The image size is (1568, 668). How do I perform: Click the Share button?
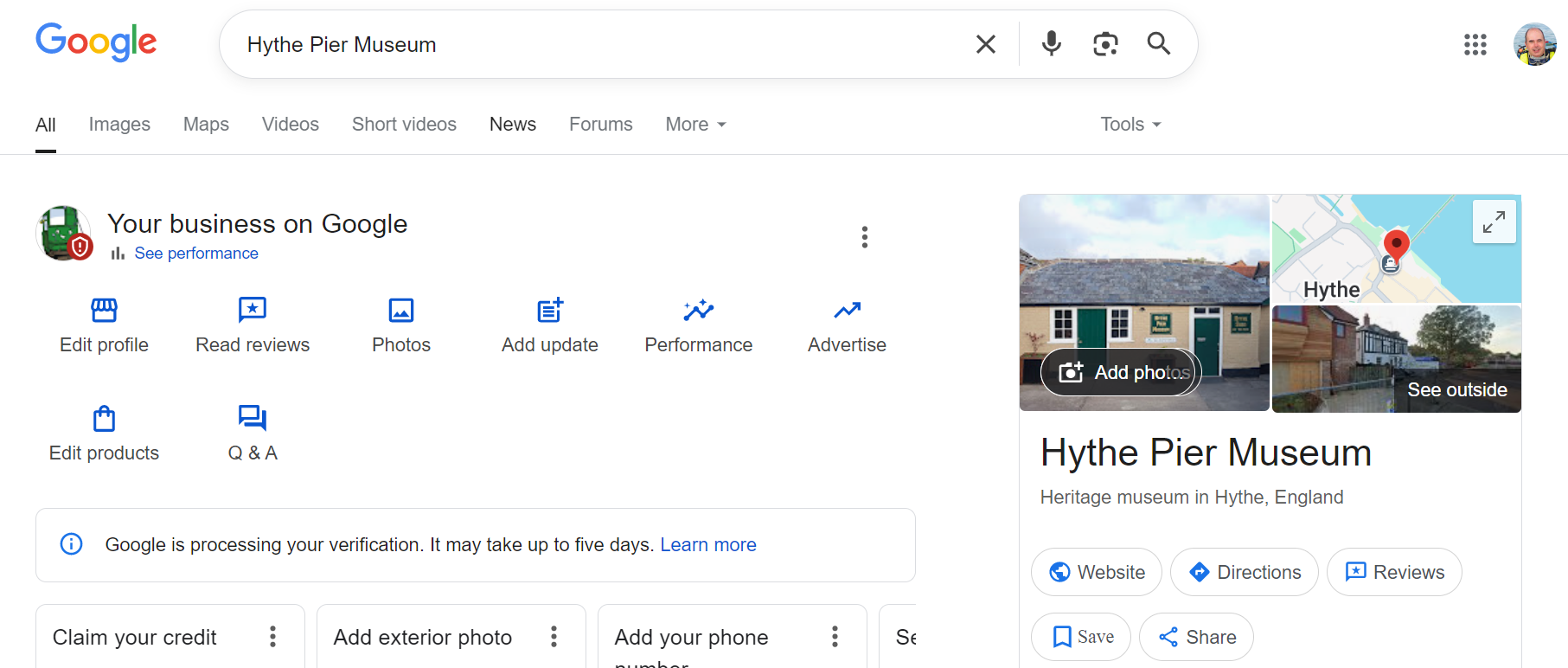click(1196, 637)
